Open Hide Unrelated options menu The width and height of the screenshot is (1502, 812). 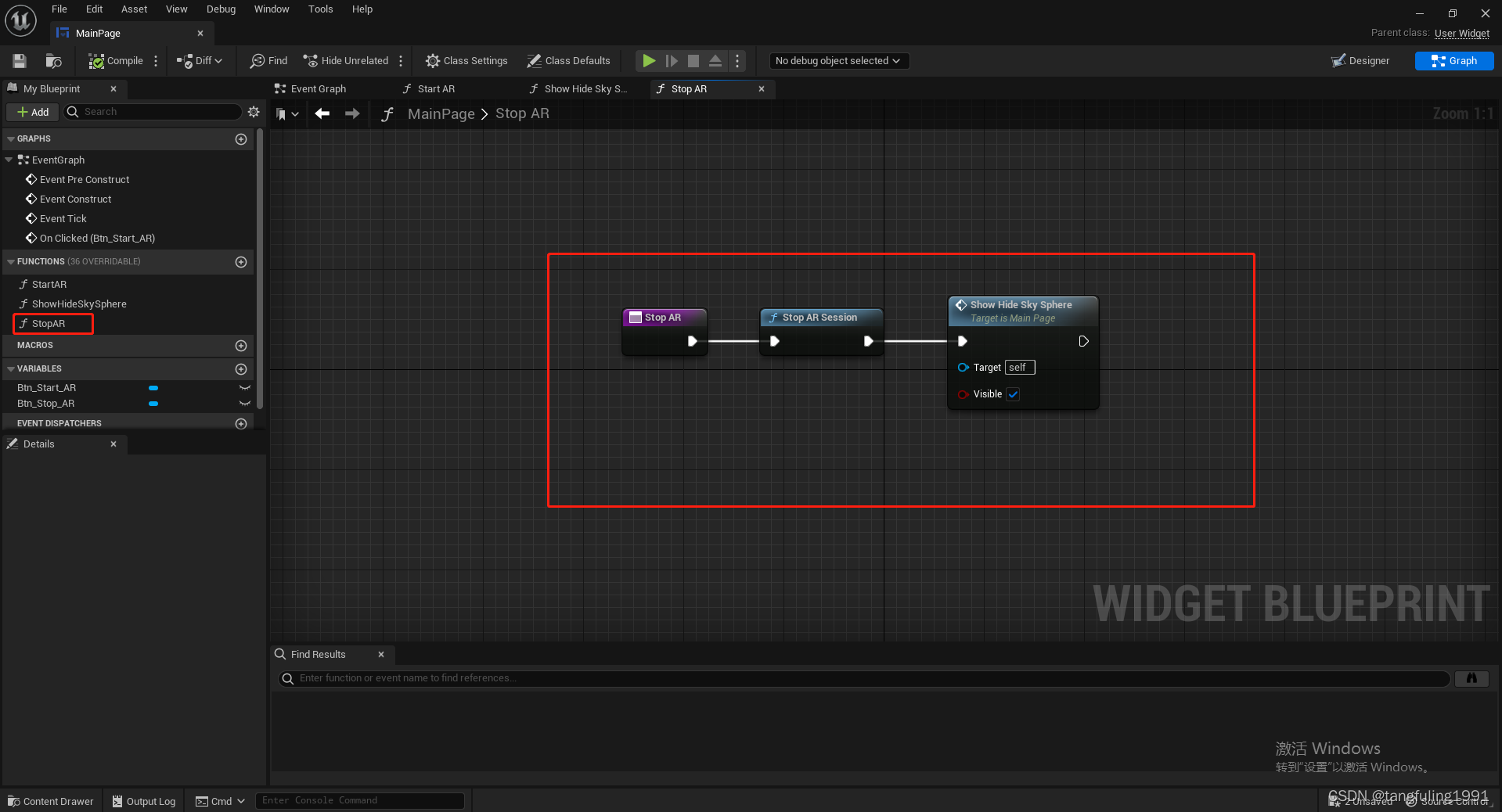tap(401, 61)
